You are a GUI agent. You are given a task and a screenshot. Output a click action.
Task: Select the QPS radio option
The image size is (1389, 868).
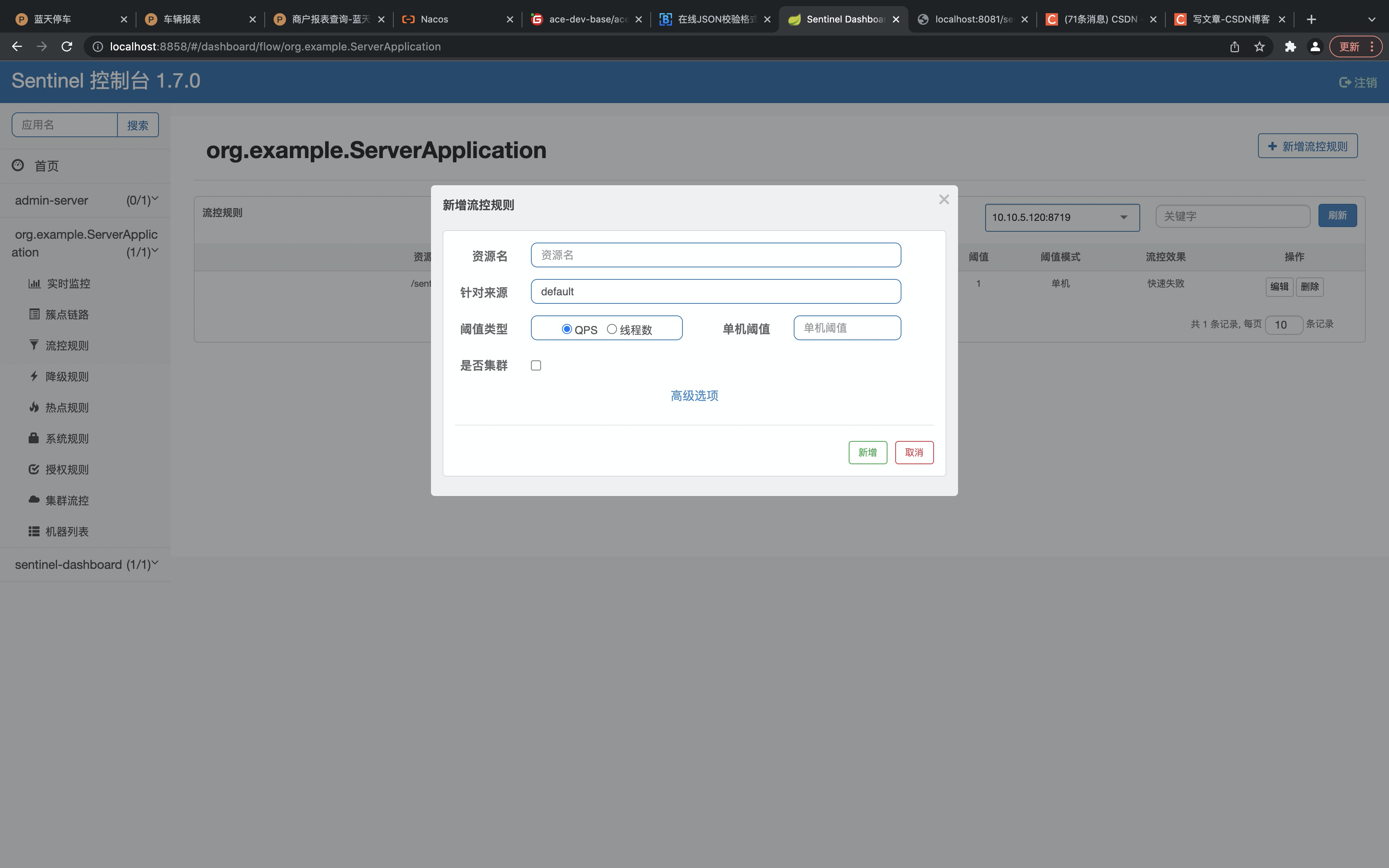point(567,329)
